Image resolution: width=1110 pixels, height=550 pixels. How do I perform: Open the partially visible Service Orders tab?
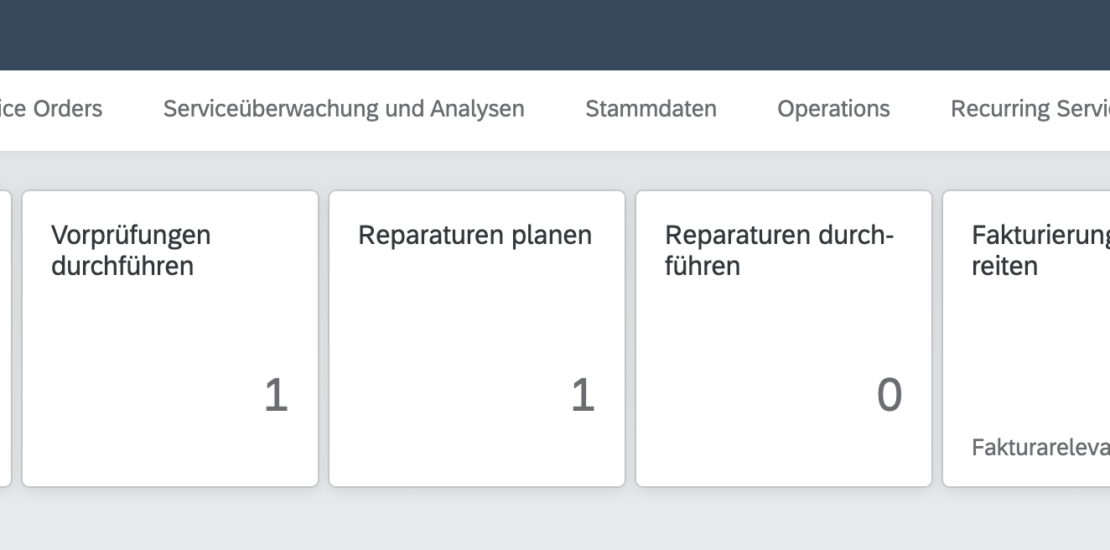[50, 109]
